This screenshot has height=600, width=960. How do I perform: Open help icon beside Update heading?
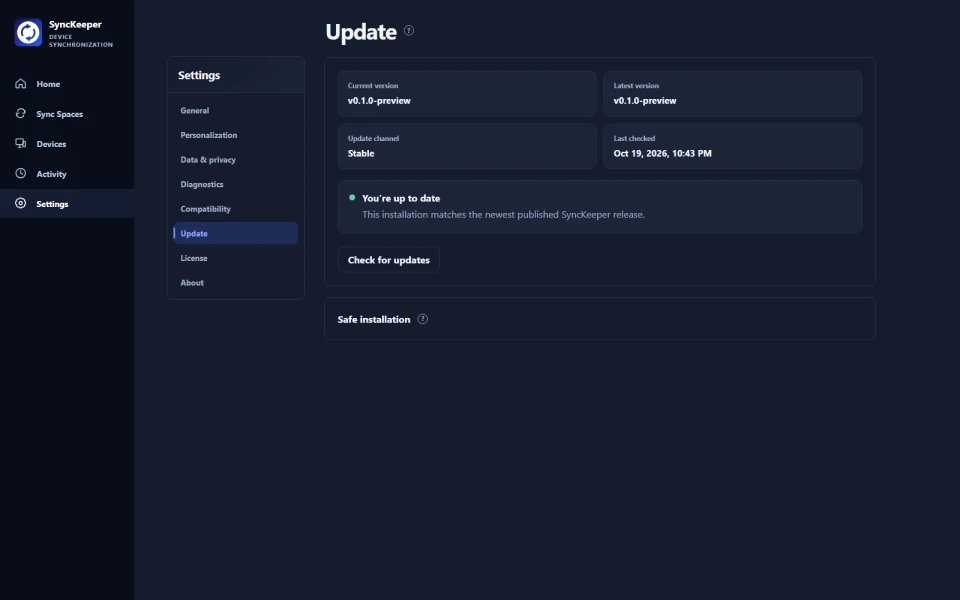coord(409,30)
